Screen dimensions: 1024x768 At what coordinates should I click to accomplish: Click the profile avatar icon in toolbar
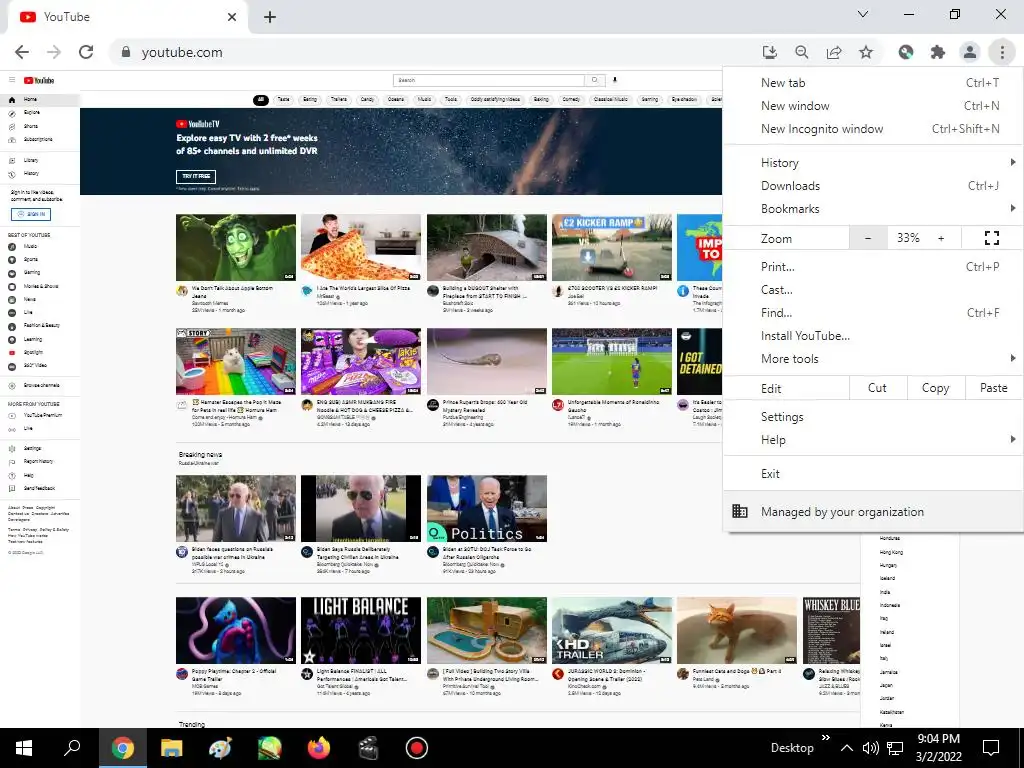pyautogui.click(x=970, y=52)
